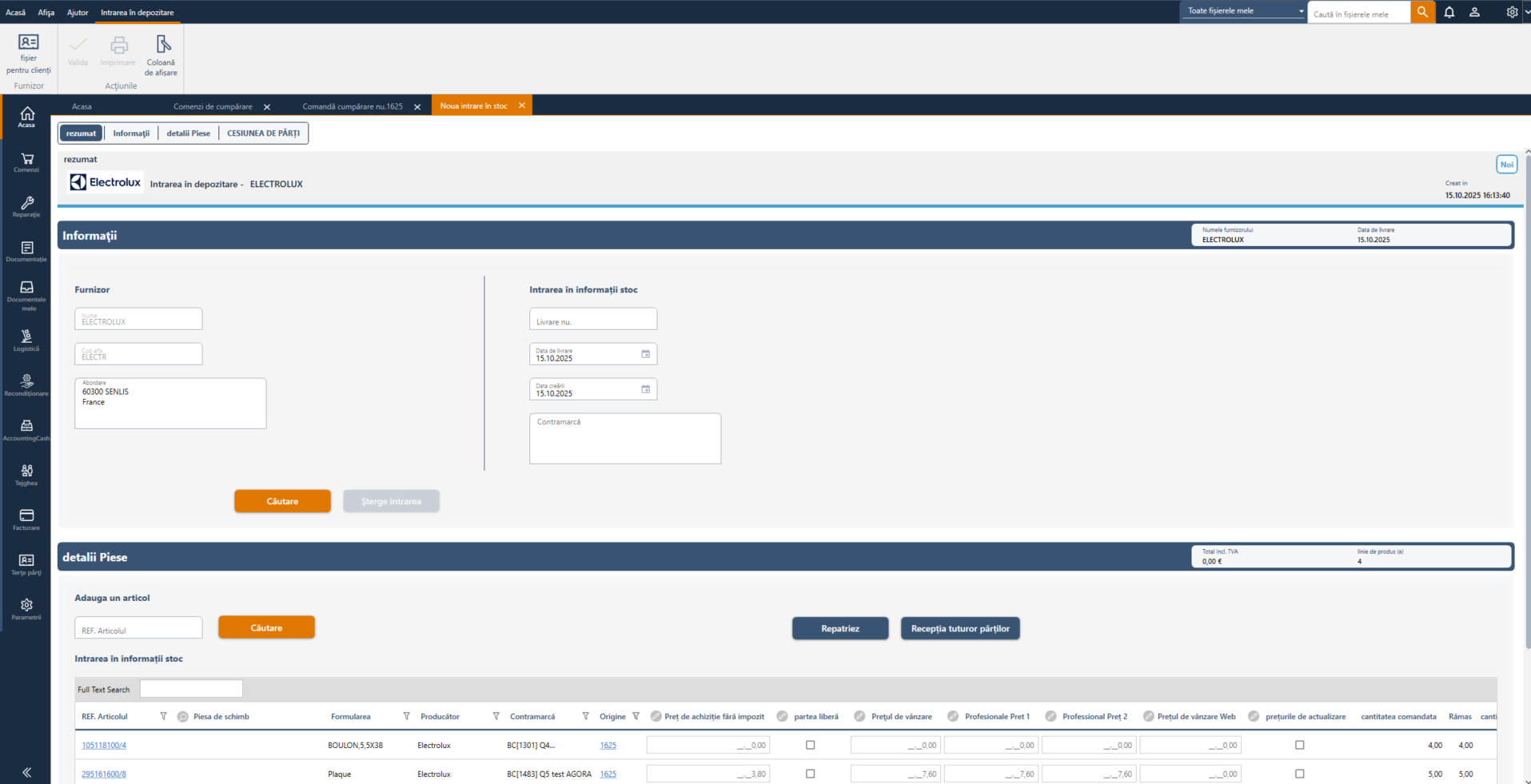Open filter for REF. Articolul column

point(164,716)
